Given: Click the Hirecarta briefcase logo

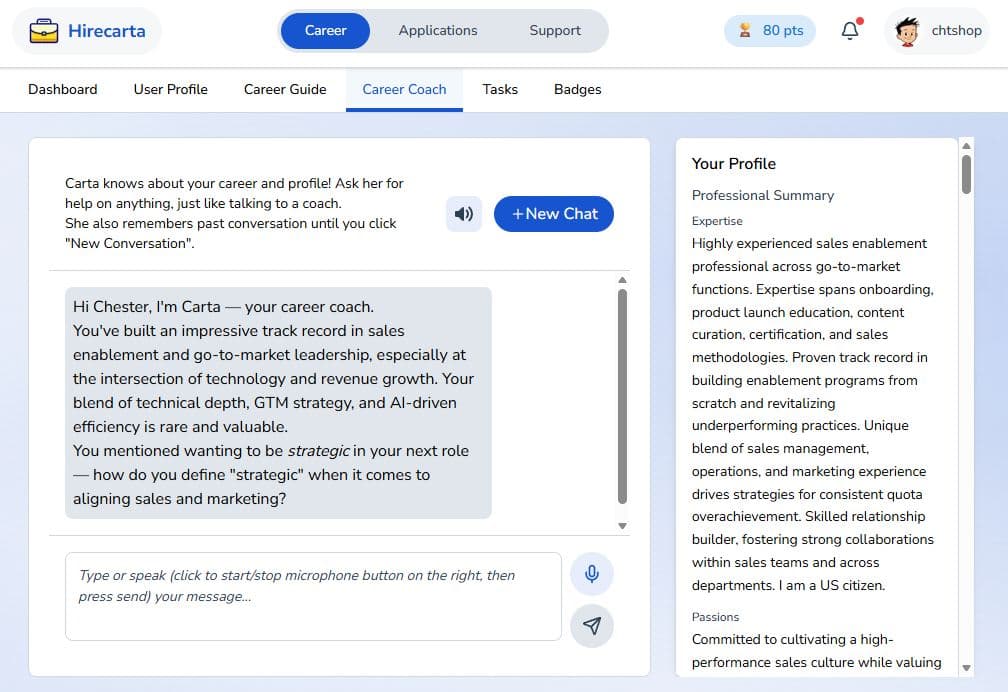Looking at the screenshot, I should pyautogui.click(x=42, y=31).
